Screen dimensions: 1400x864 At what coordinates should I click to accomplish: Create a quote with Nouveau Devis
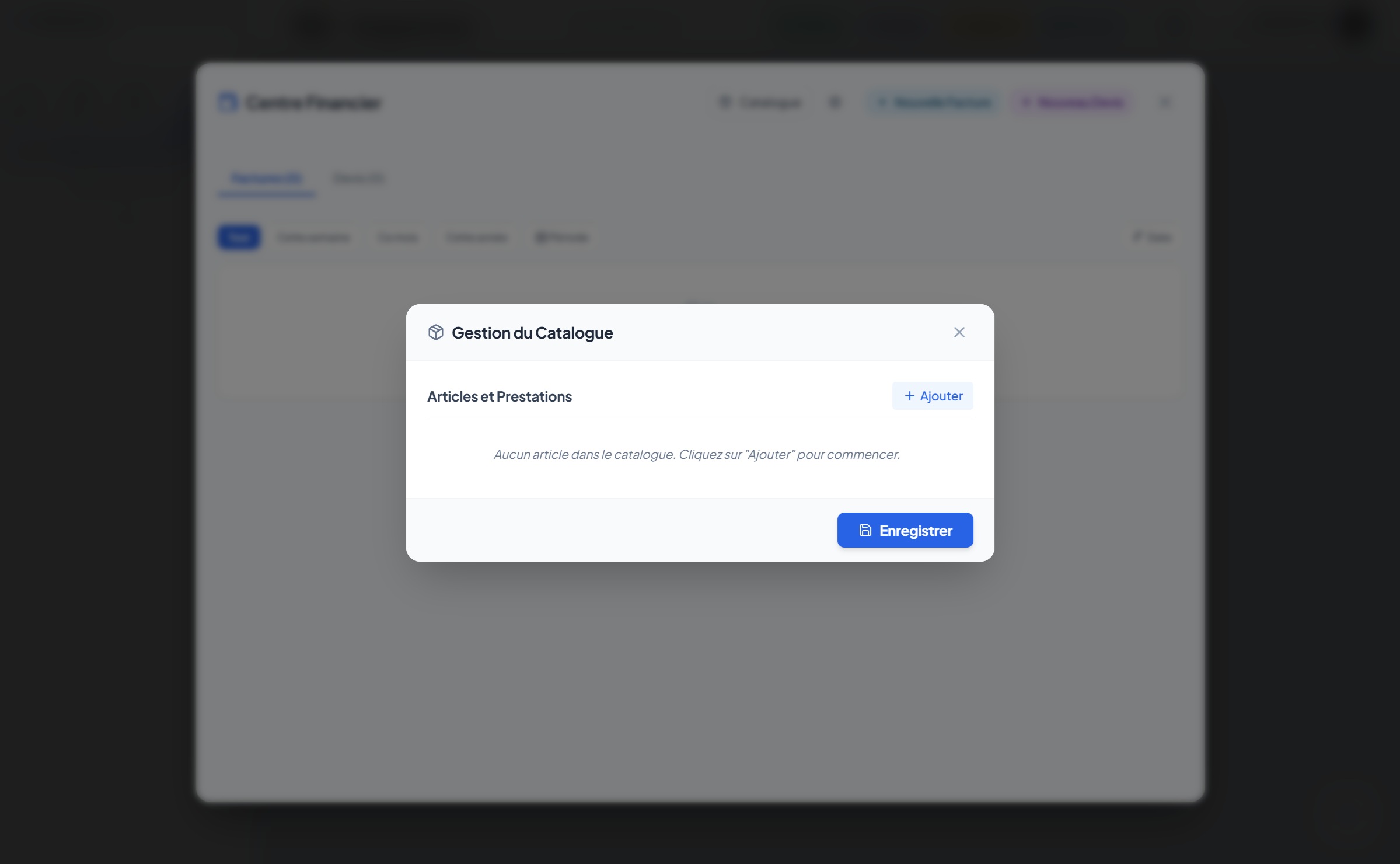tap(1073, 103)
